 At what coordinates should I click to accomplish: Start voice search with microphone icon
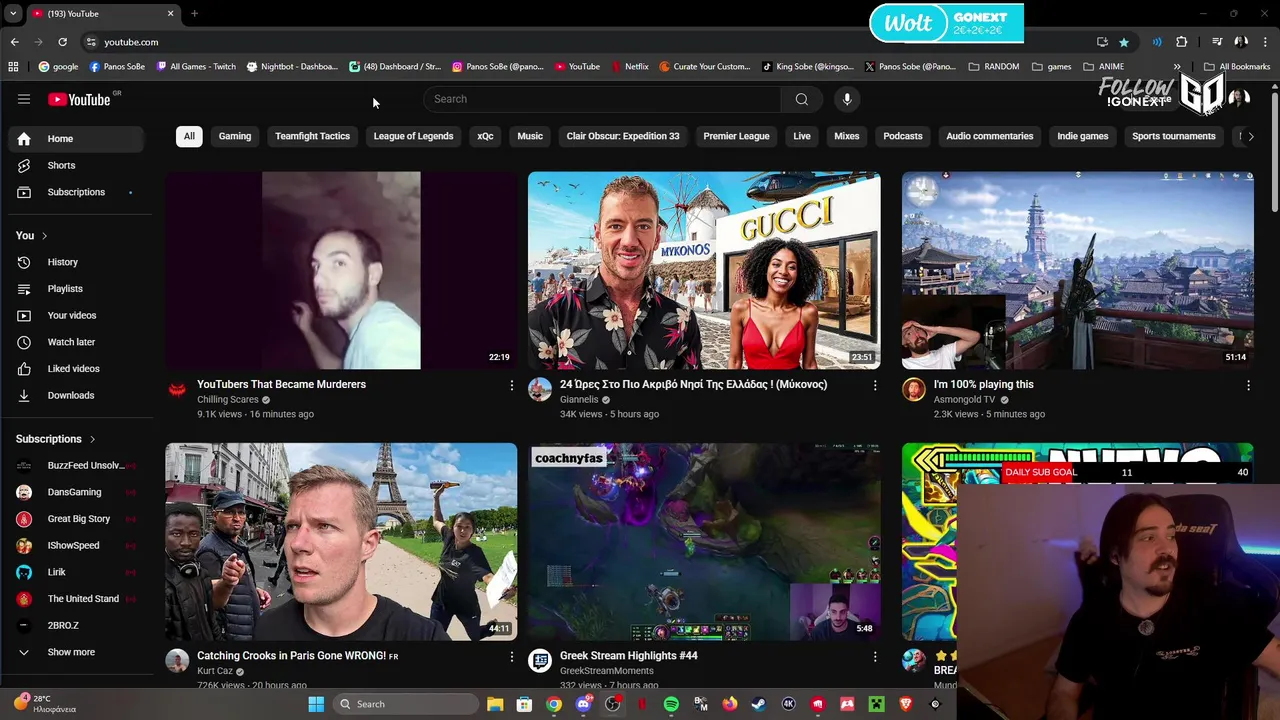point(847,99)
